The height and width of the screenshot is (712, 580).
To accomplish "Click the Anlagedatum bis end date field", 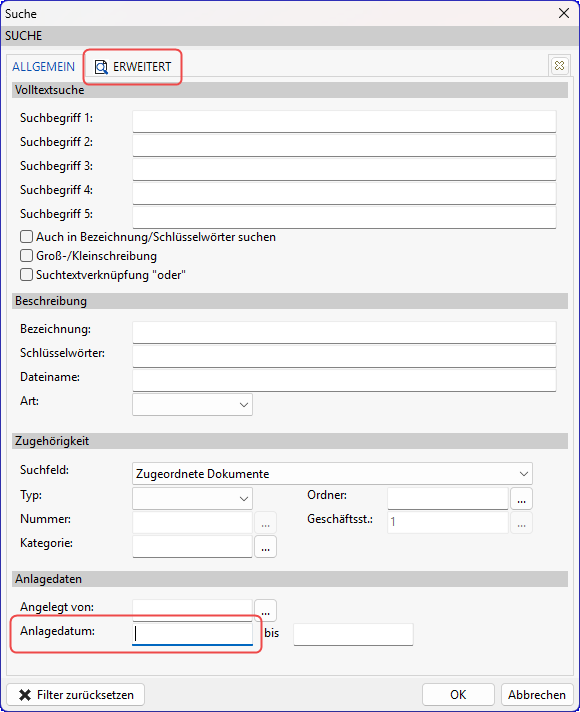I will pyautogui.click(x=353, y=634).
